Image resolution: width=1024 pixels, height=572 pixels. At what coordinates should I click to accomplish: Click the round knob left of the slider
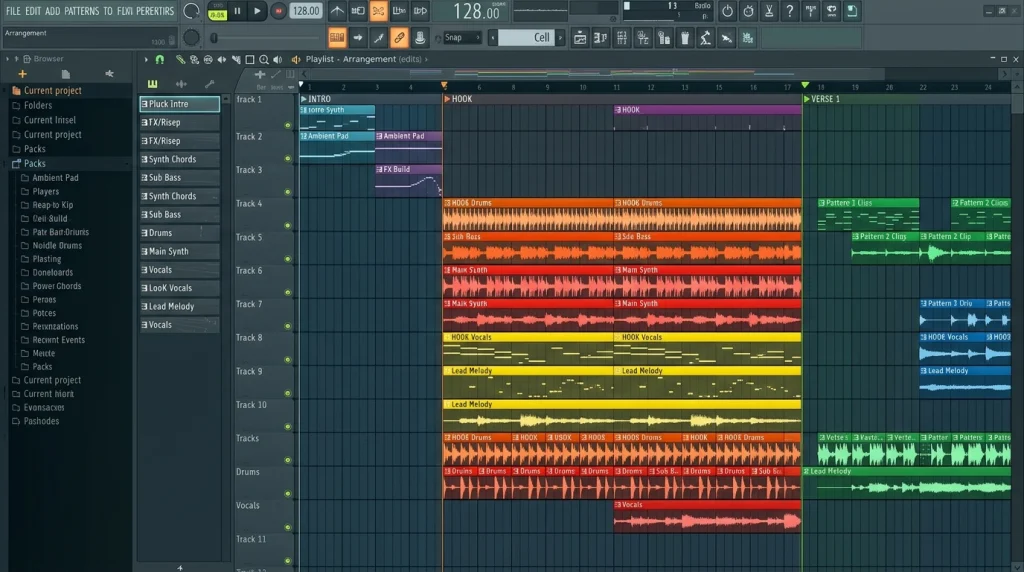[x=191, y=38]
